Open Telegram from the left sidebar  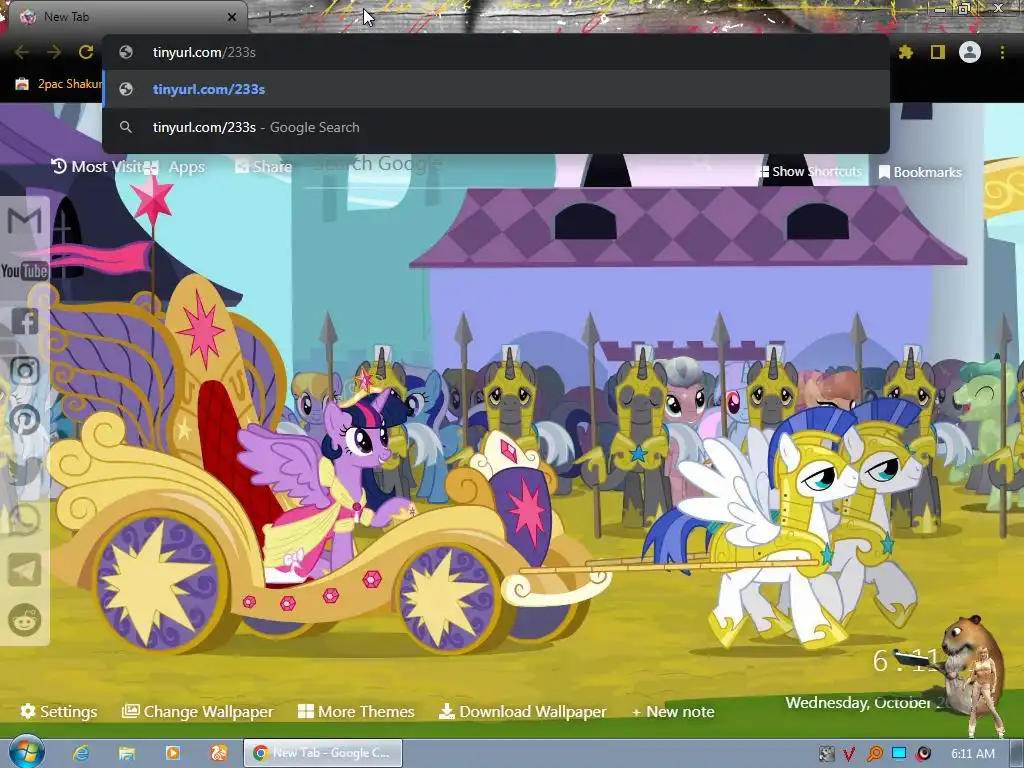coord(24,569)
